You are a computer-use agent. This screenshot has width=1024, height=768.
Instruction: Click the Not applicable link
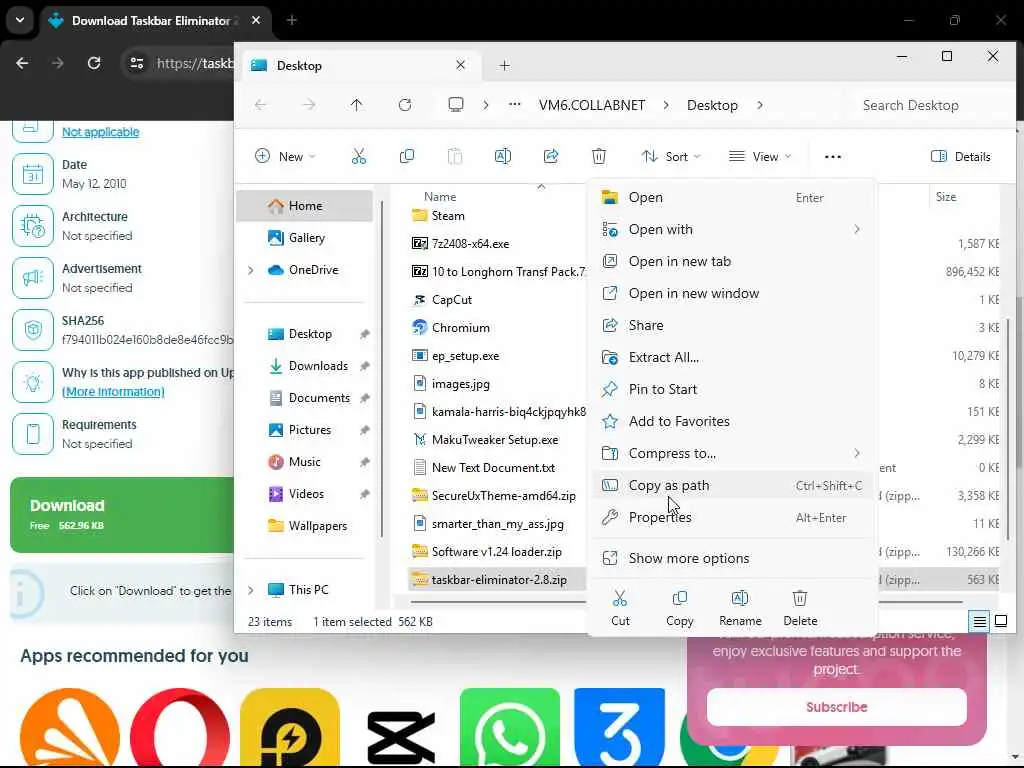point(101,132)
